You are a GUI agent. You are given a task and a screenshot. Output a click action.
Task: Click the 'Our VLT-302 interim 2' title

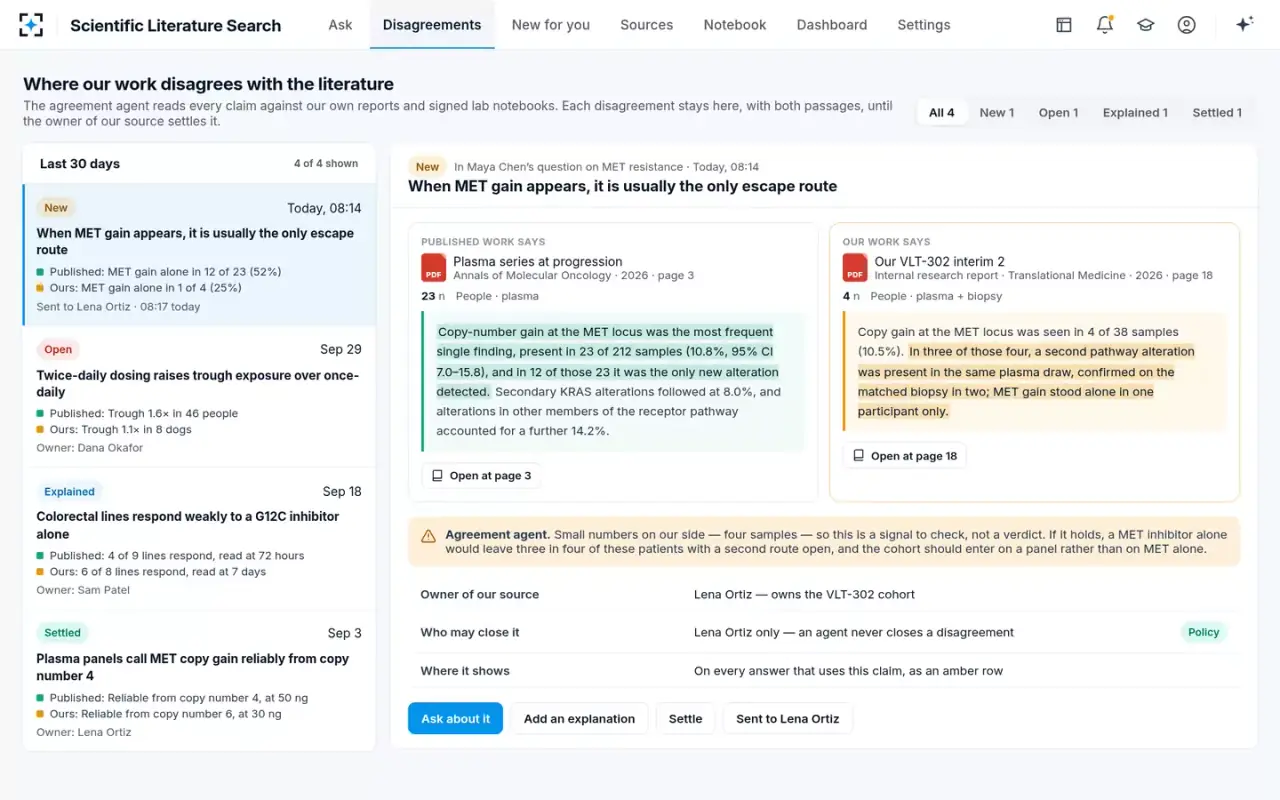[x=940, y=262]
